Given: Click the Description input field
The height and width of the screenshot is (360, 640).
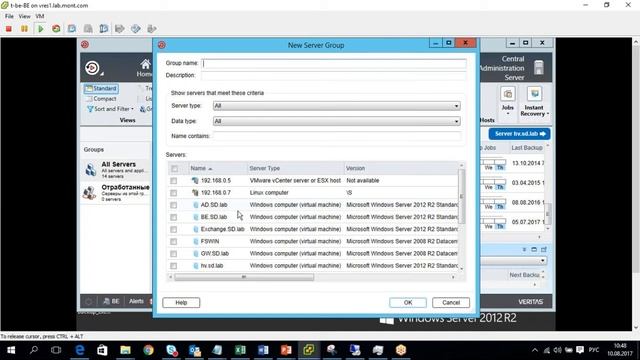Looking at the screenshot, I should [334, 76].
